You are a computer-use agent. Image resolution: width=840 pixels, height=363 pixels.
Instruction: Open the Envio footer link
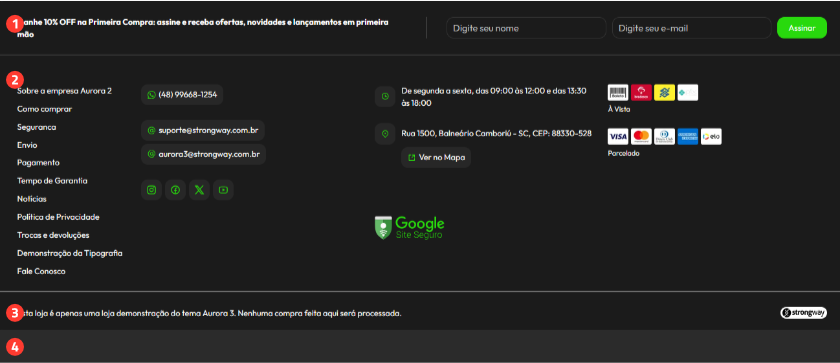27,145
